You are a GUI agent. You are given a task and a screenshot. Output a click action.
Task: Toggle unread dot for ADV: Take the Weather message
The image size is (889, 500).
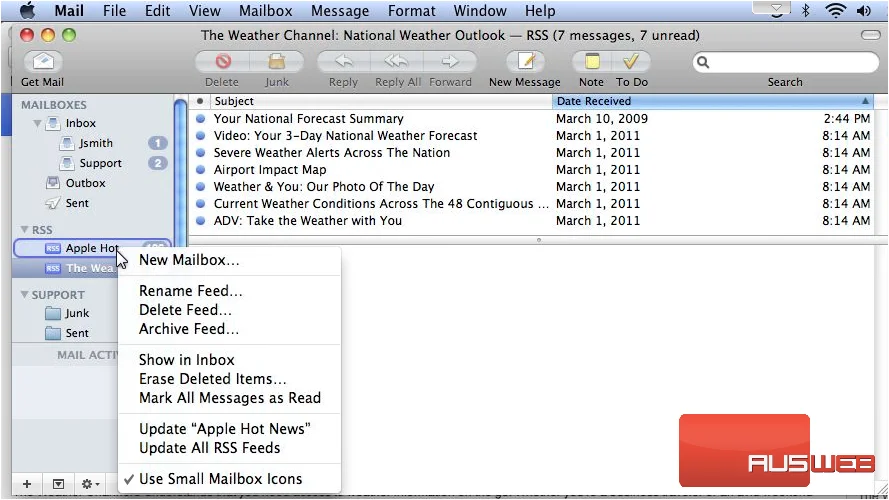200,221
